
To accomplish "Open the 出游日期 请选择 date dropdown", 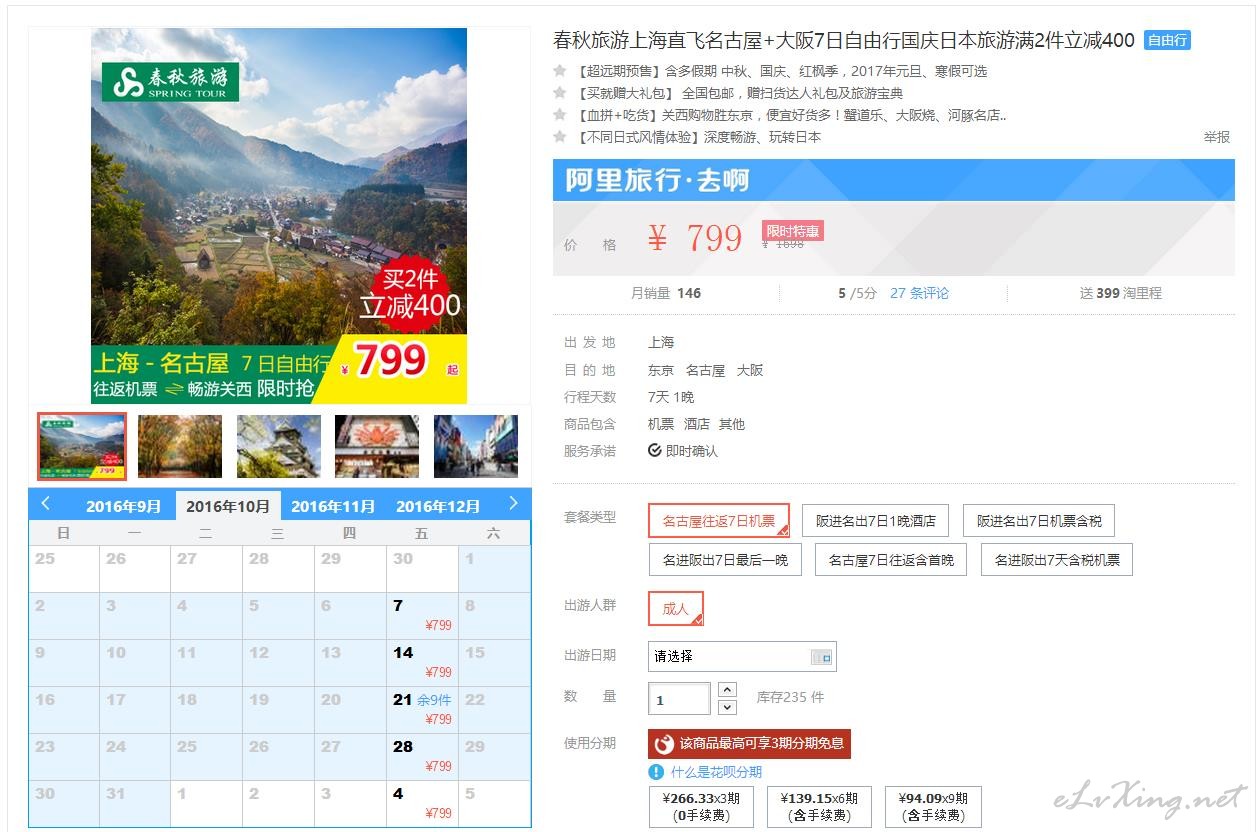I will [x=742, y=657].
